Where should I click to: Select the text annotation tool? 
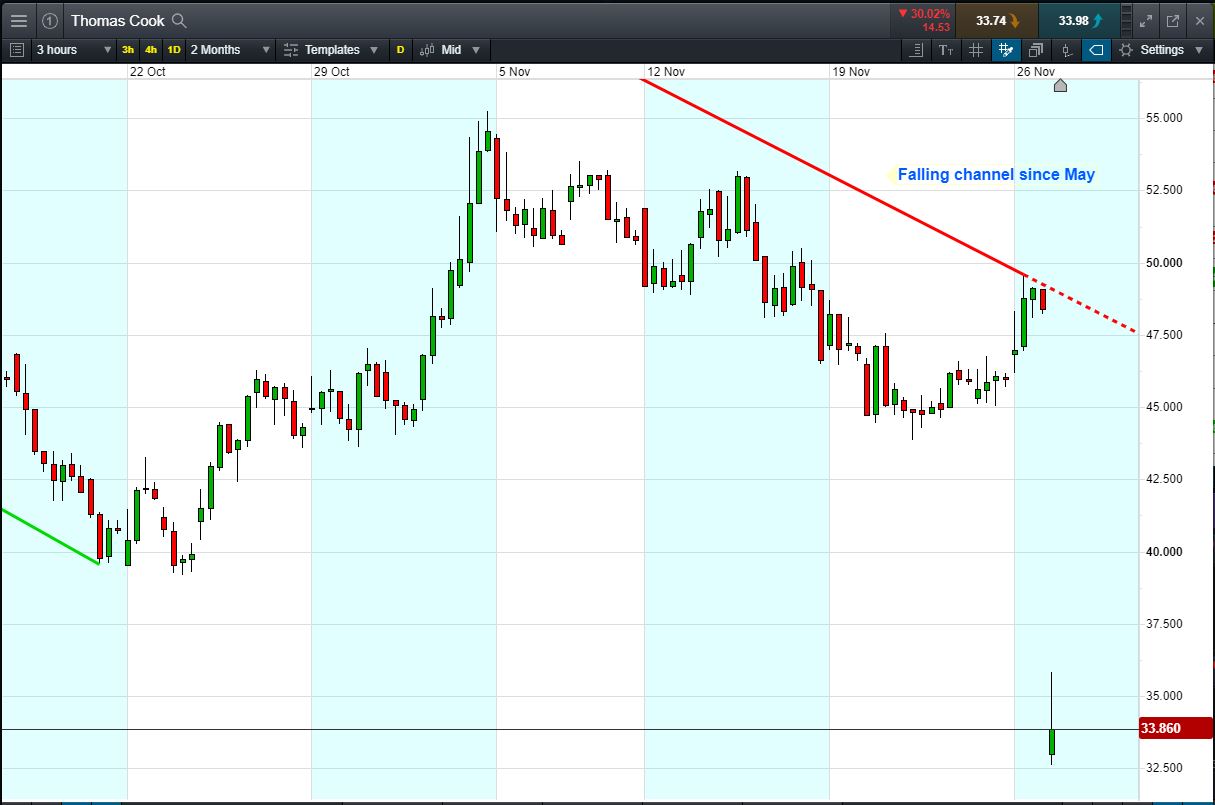tap(947, 49)
